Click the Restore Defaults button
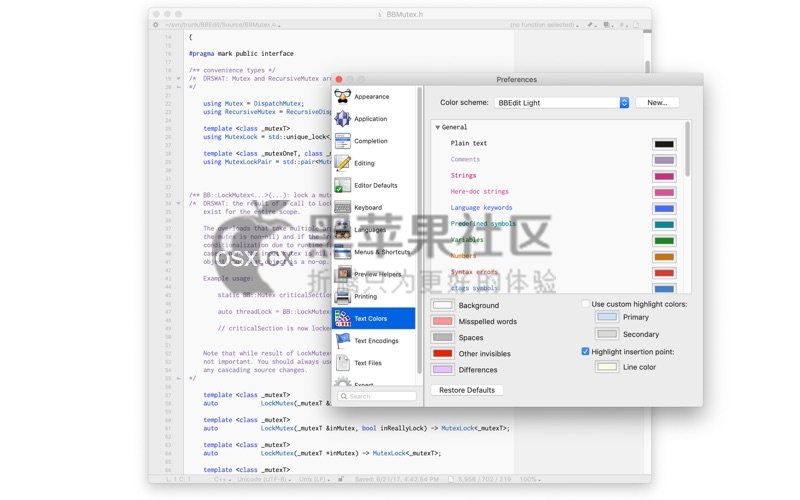The image size is (800, 500). [x=467, y=390]
